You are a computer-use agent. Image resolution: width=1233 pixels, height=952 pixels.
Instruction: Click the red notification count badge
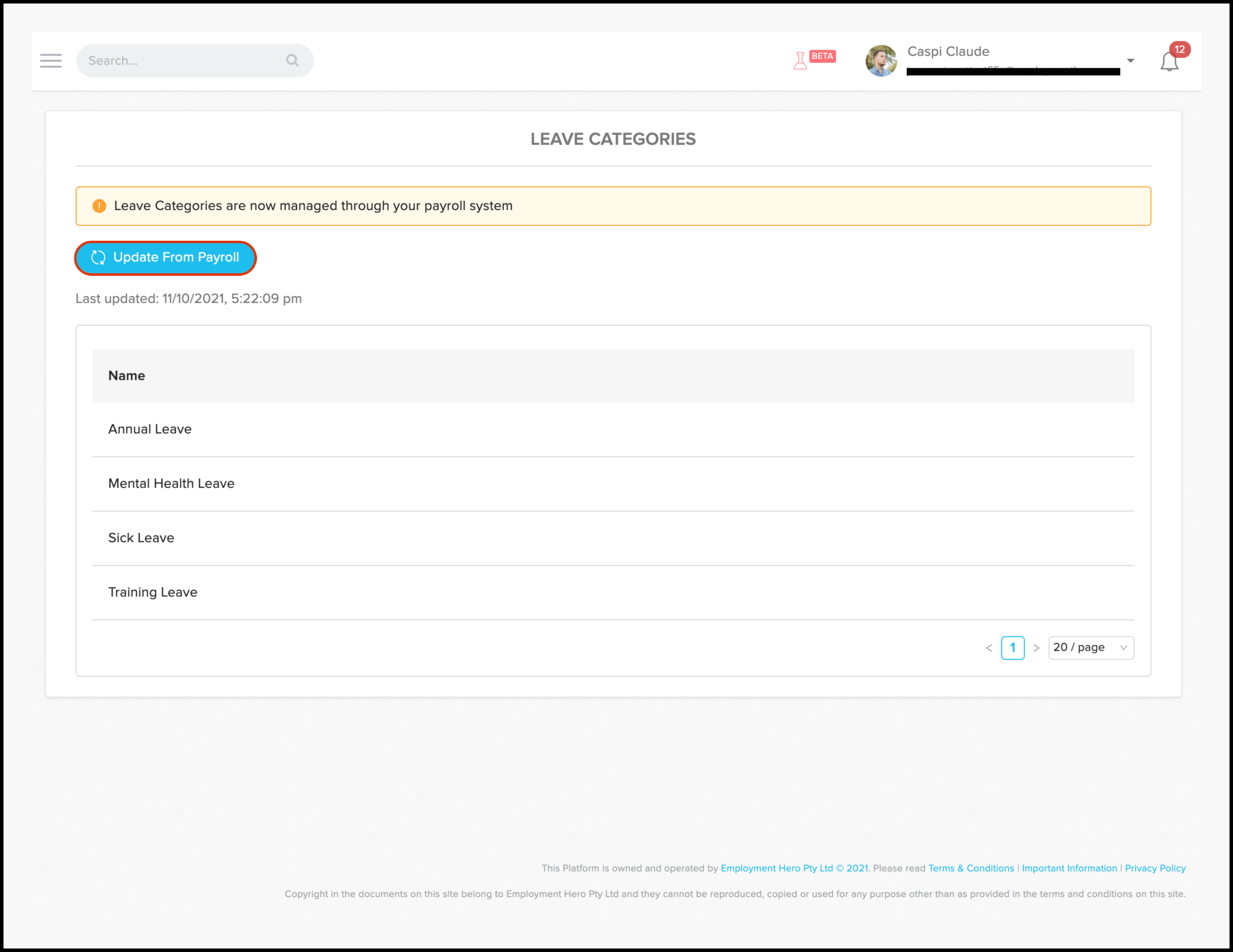click(x=1180, y=49)
